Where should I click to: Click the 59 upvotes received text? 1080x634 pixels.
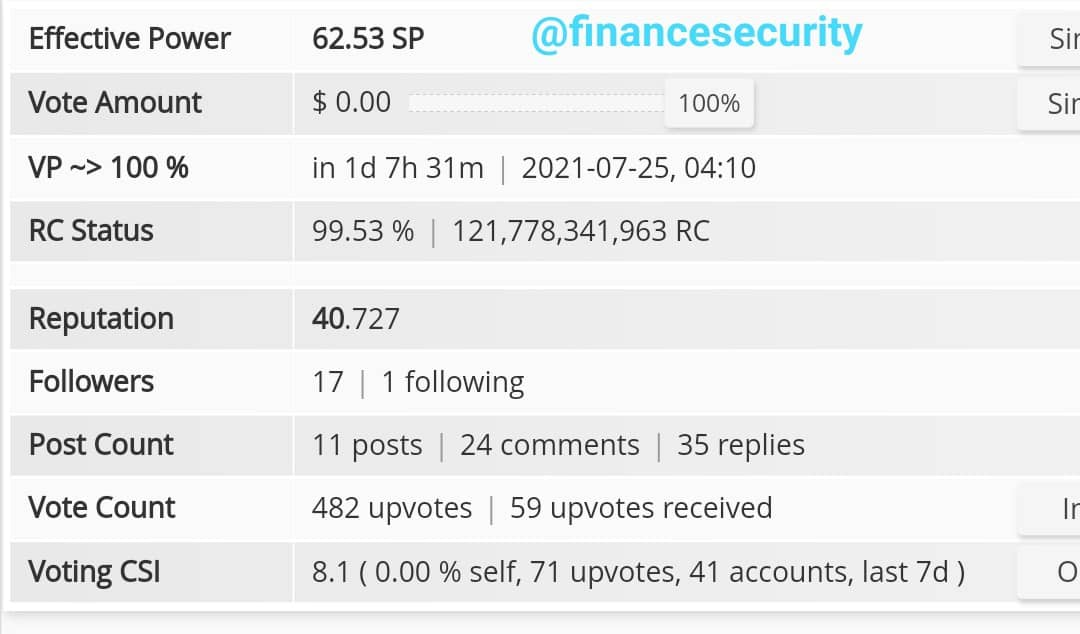pyautogui.click(x=641, y=509)
